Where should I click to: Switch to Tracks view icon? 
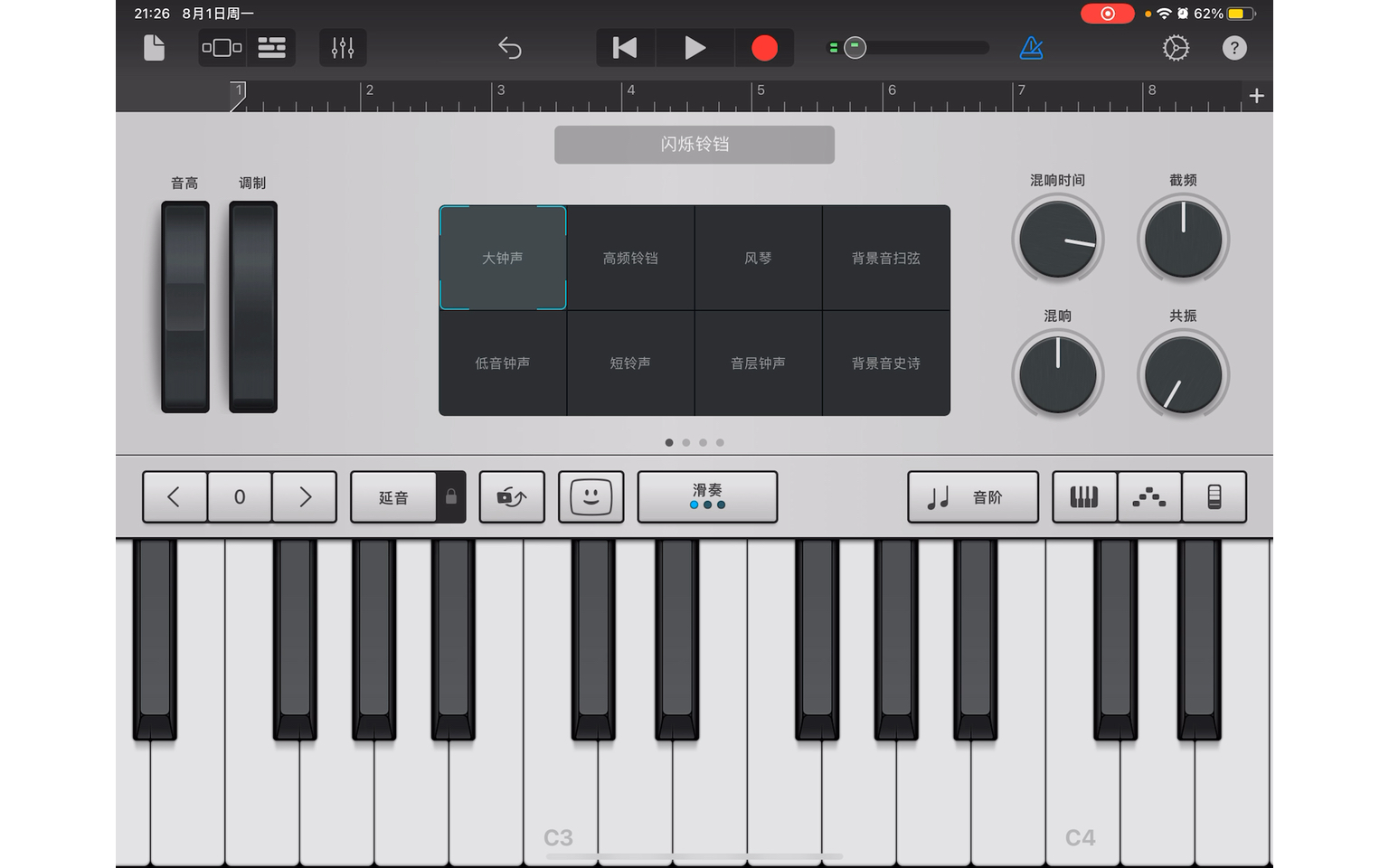[x=271, y=48]
